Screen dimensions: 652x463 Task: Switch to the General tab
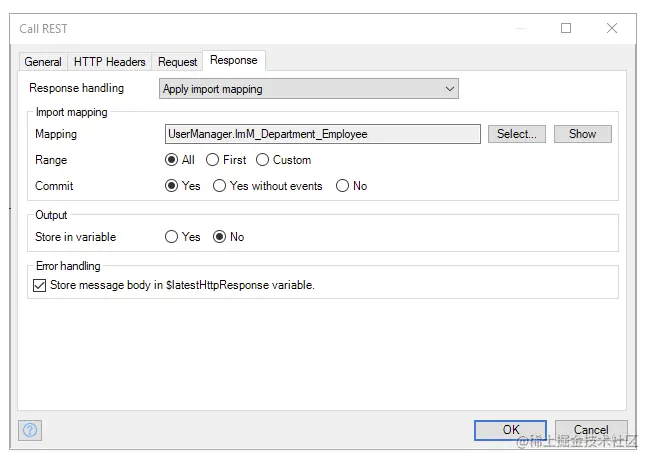(x=43, y=62)
